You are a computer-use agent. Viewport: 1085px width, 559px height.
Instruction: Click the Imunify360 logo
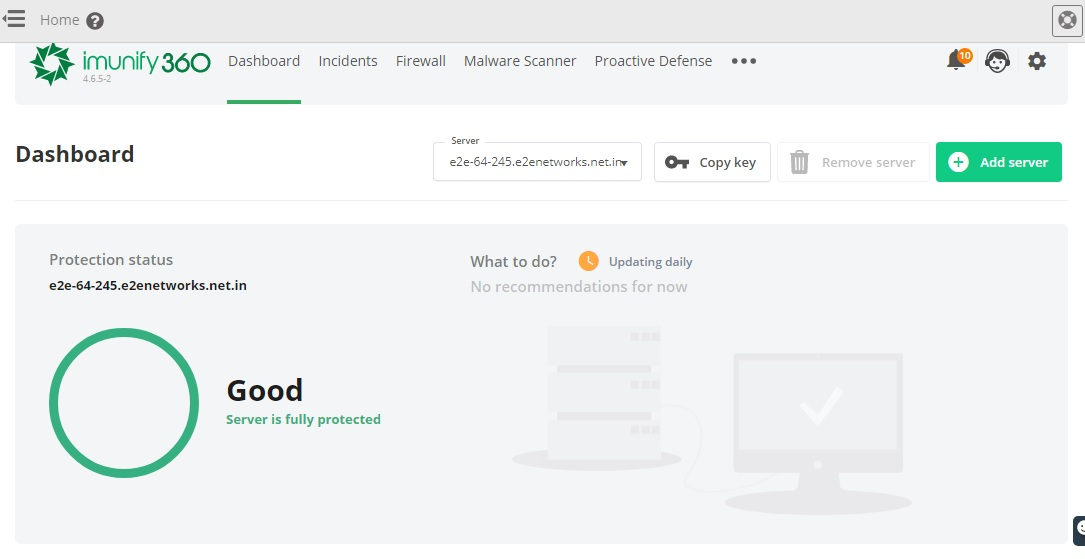point(120,64)
